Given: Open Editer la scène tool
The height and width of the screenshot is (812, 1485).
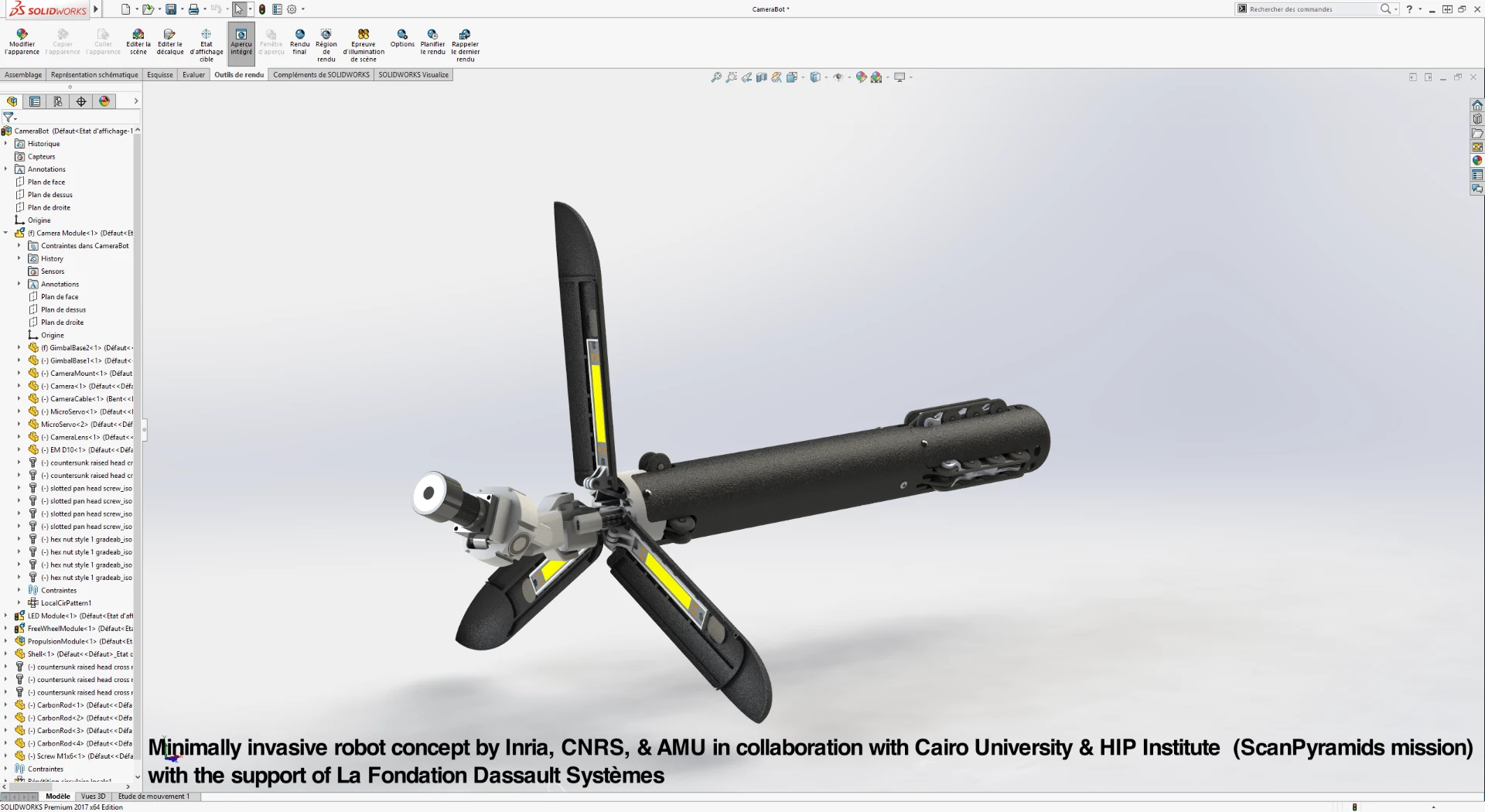Looking at the screenshot, I should point(138,41).
